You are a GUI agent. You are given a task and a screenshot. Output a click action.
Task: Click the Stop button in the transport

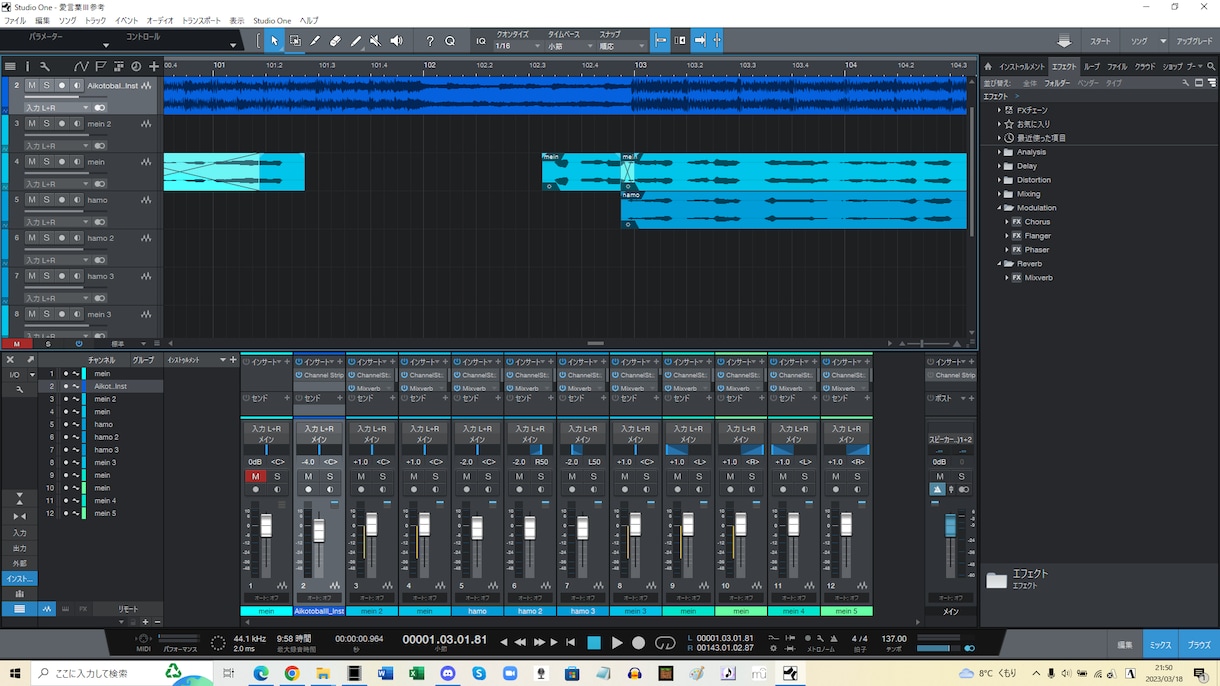click(x=594, y=643)
